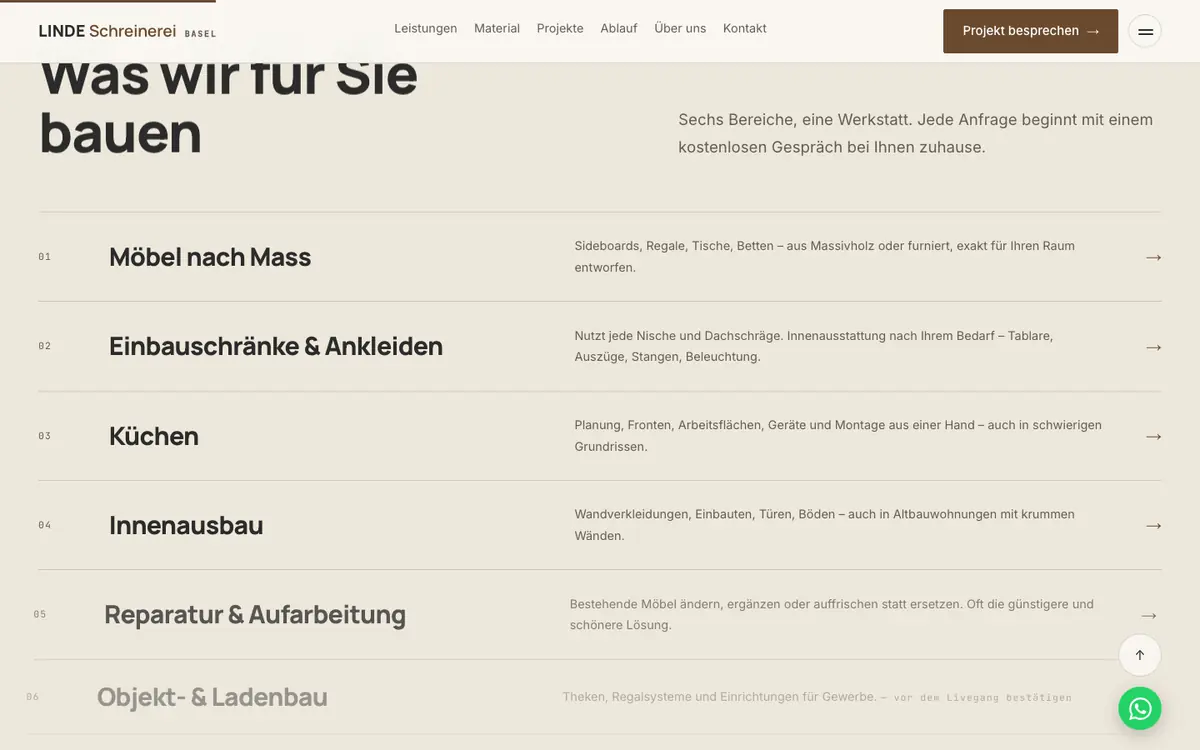Viewport: 1200px width, 750px height.
Task: Click the arrow for Einbauschränke & Ankleiden
Action: (x=1153, y=347)
